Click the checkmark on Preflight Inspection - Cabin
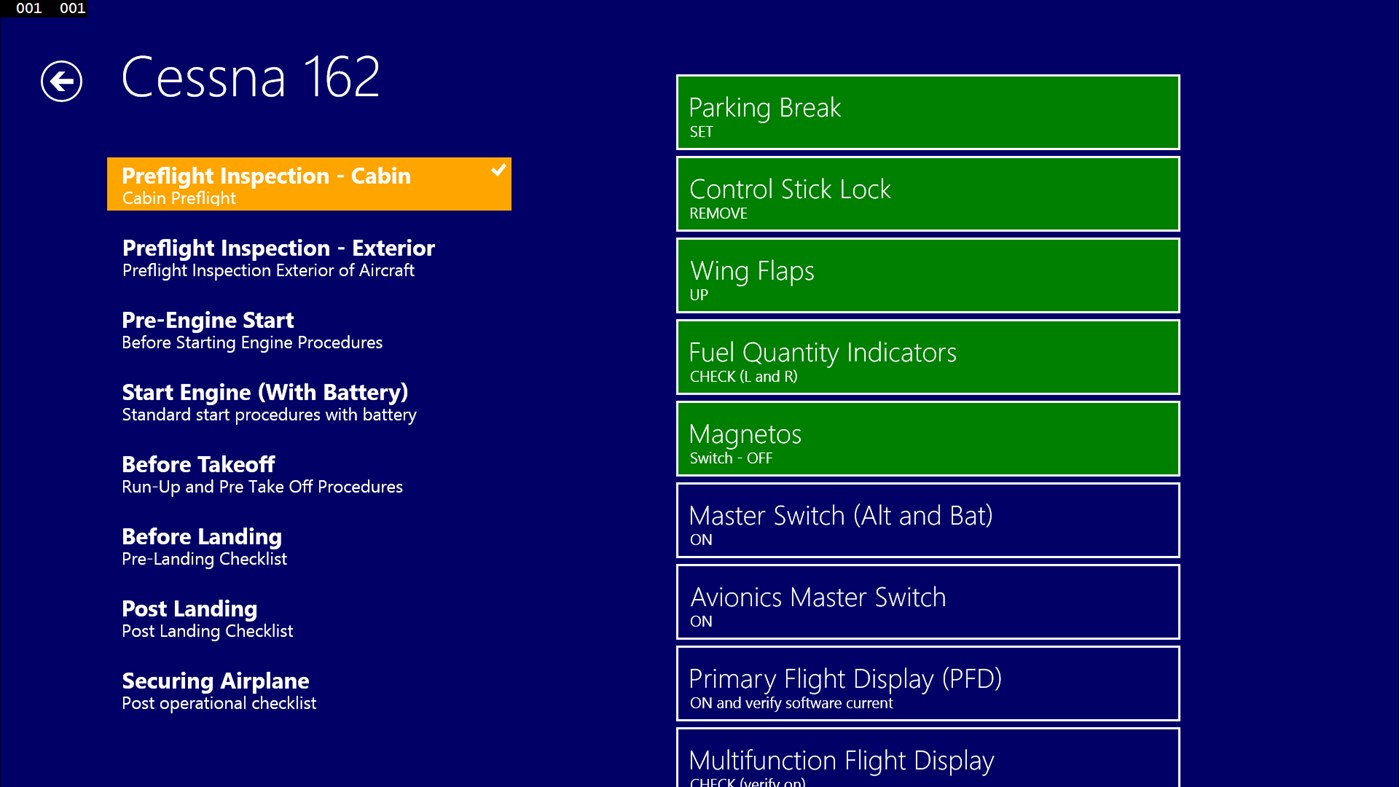Viewport: 1399px width, 787px height. (x=497, y=170)
